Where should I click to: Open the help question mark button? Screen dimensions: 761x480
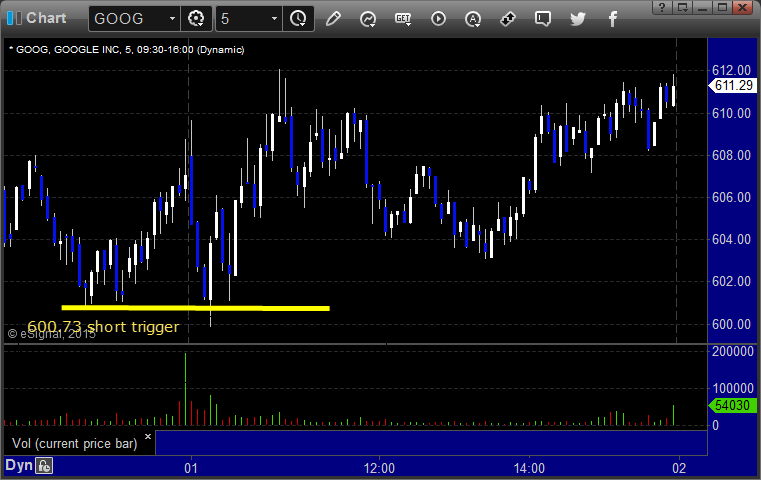pyautogui.click(x=662, y=7)
